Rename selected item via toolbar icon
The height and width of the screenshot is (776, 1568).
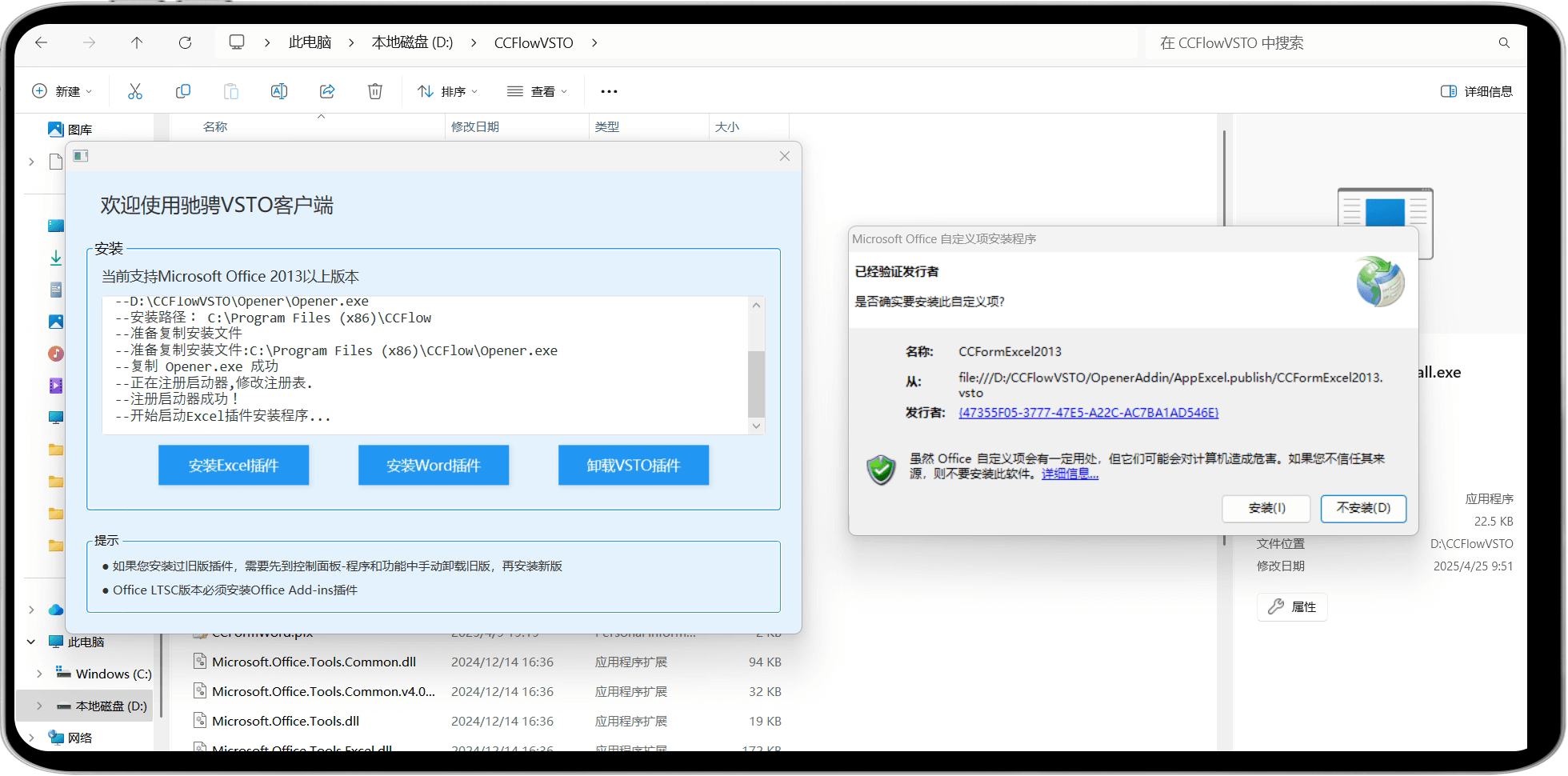coord(279,91)
